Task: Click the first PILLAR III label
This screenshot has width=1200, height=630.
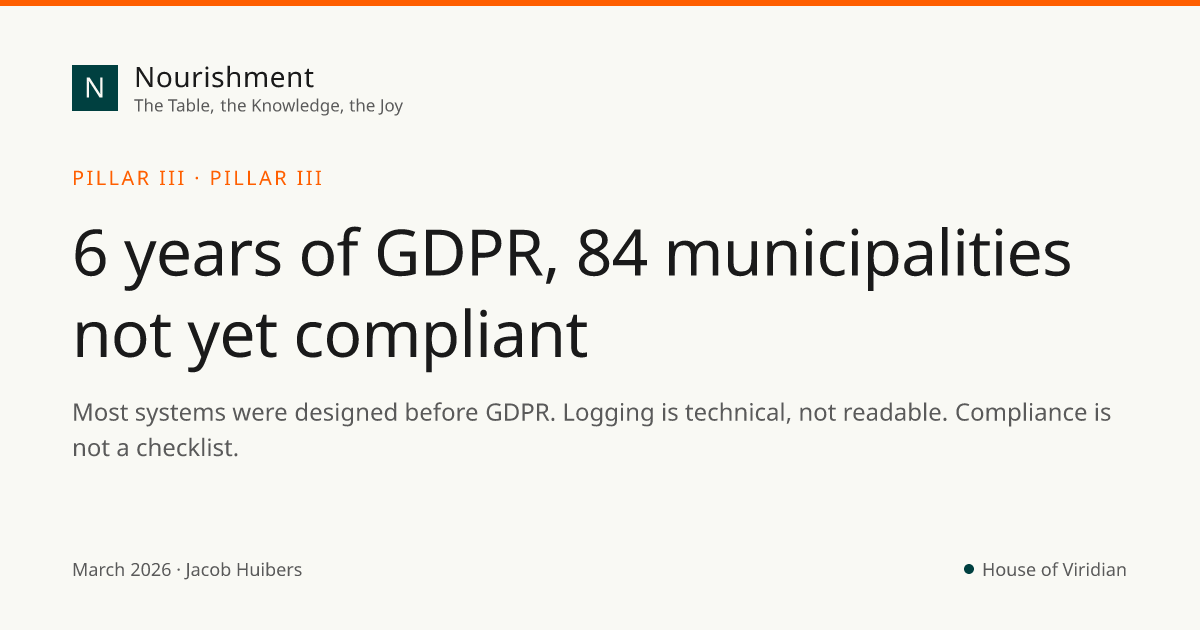Action: coord(129,179)
